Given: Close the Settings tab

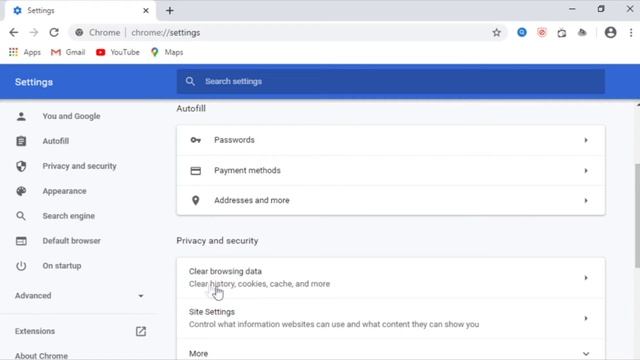Looking at the screenshot, I should point(146,11).
